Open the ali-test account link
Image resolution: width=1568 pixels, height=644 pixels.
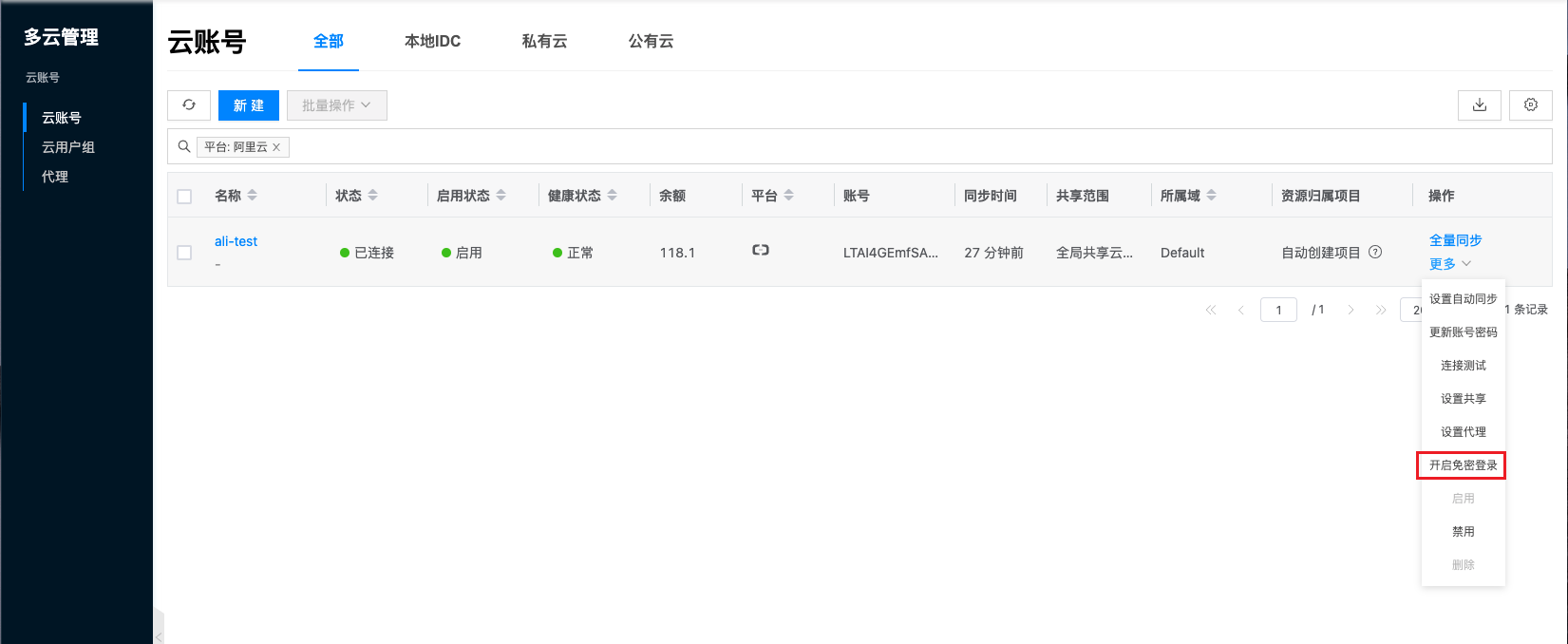pos(236,241)
